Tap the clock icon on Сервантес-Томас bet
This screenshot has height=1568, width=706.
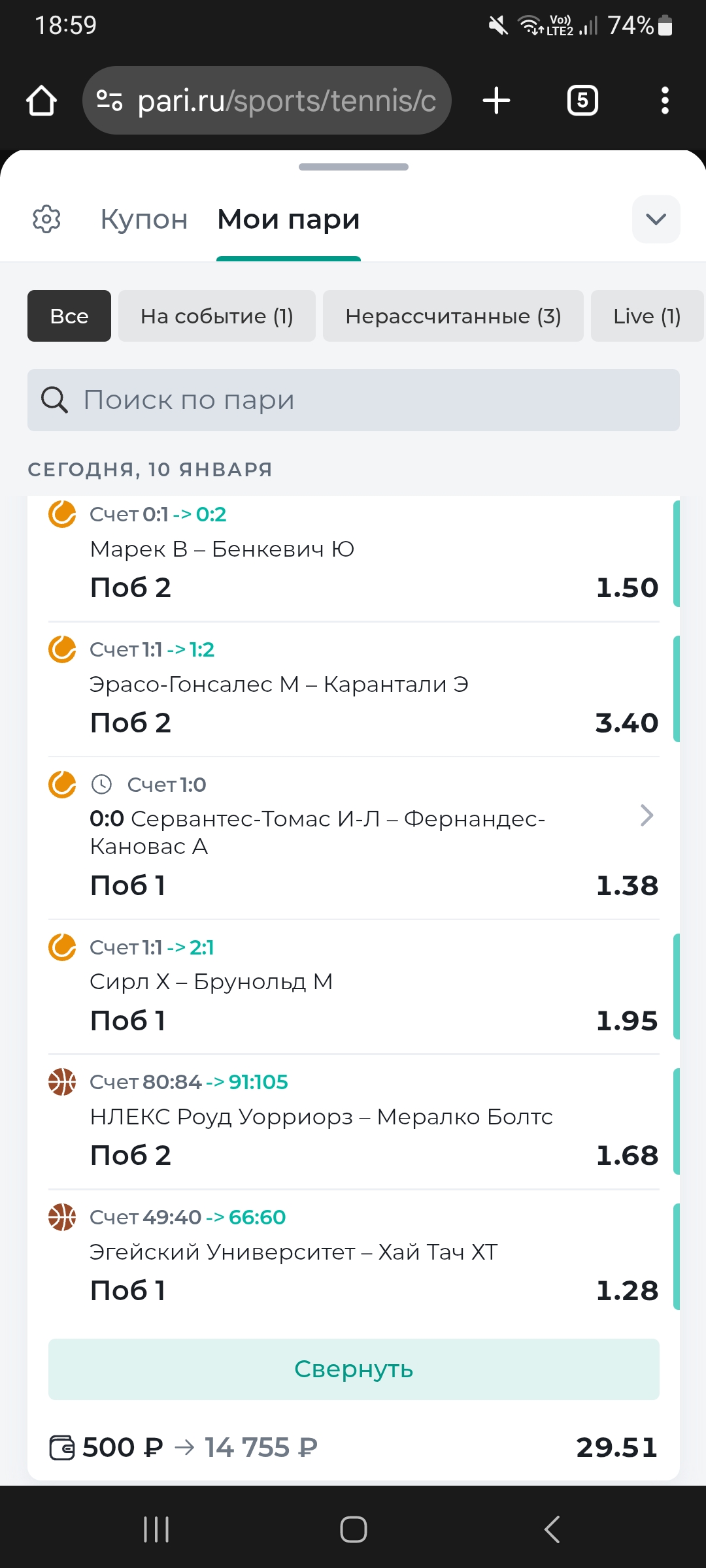click(x=101, y=784)
